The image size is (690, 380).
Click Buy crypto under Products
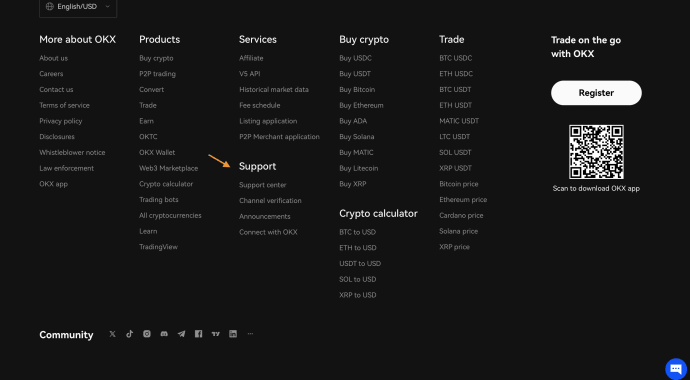[156, 58]
